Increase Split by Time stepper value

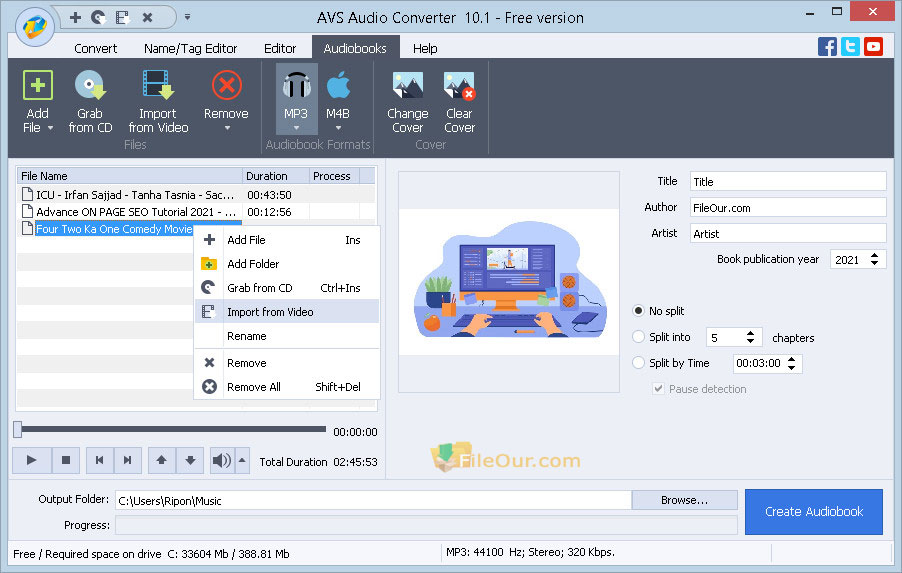pyautogui.click(x=792, y=359)
